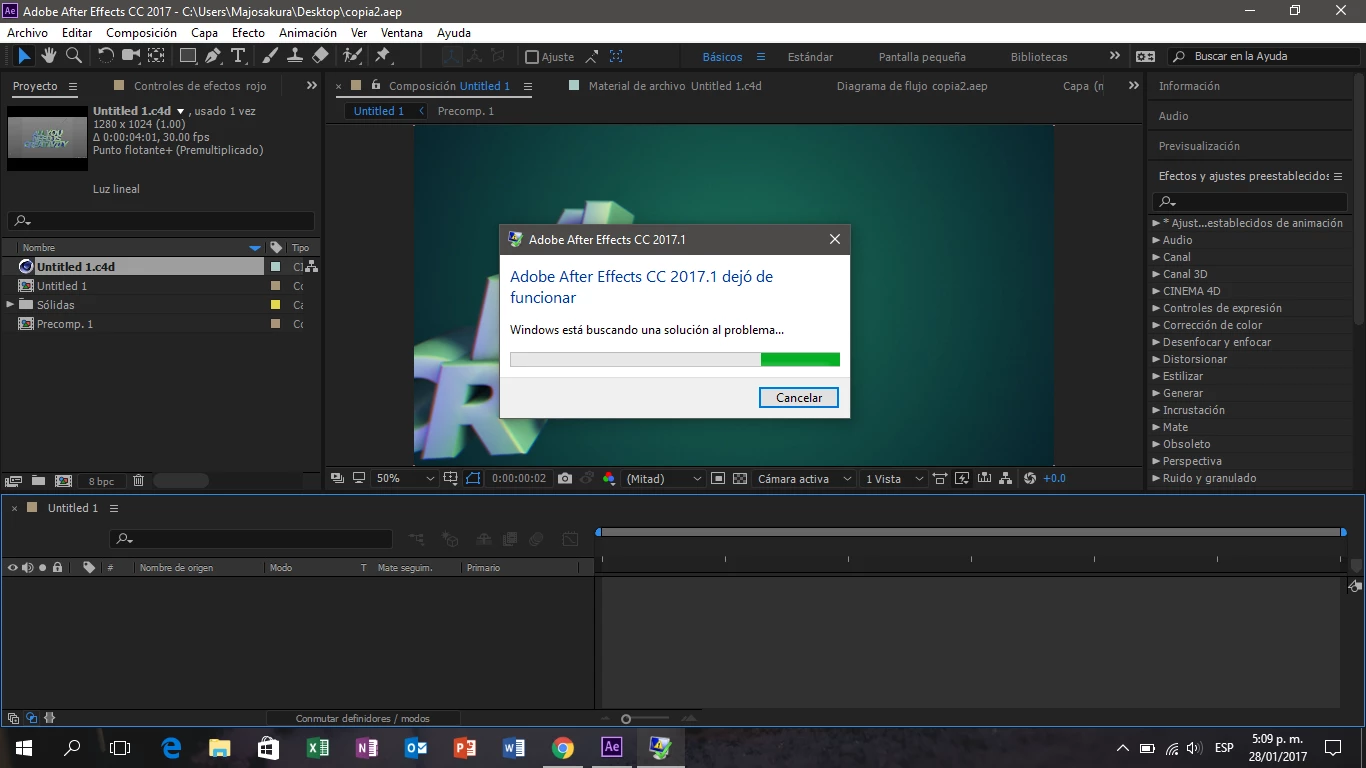This screenshot has height=768, width=1366.
Task: Select the Selection arrow tool
Action: (24, 56)
